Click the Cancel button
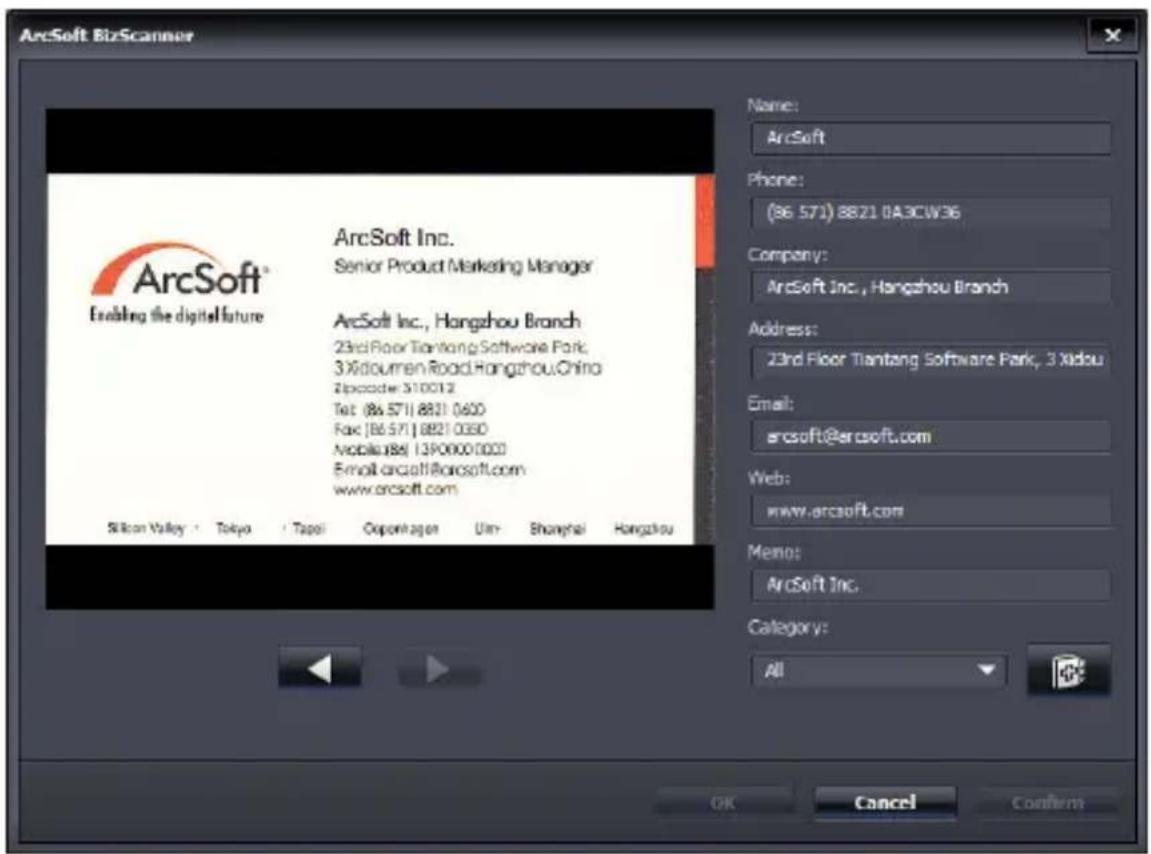Image resolution: width=1151 pixels, height=854 pixels. click(x=885, y=802)
